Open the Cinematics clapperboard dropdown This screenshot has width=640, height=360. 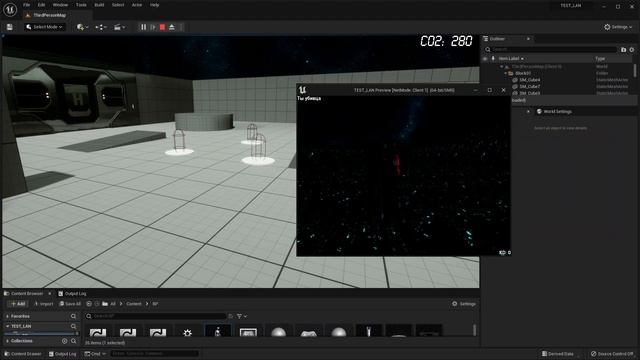(119, 27)
